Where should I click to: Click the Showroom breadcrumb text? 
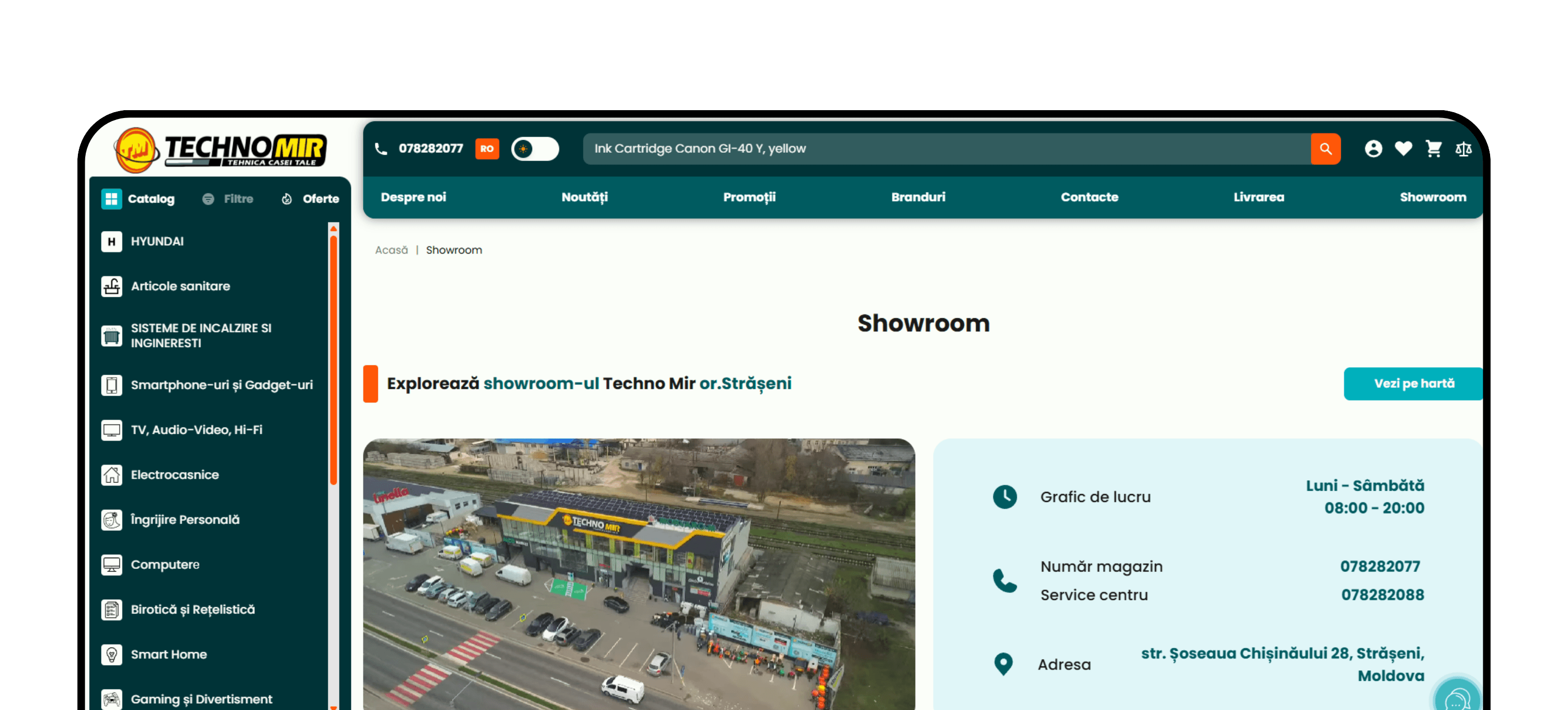pyautogui.click(x=454, y=250)
